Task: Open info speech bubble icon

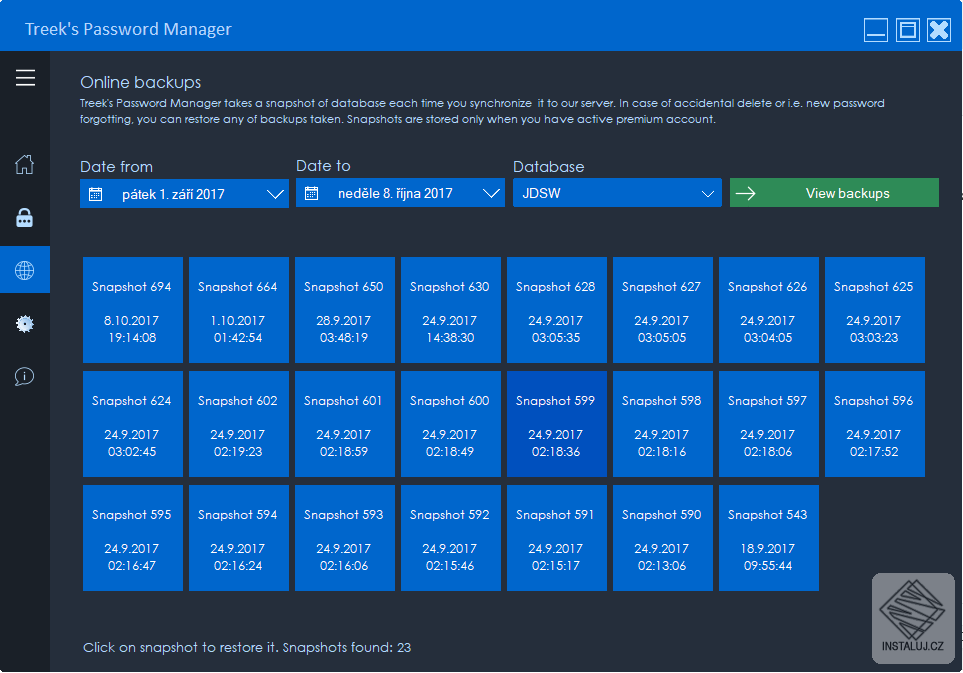Action: tap(25, 376)
